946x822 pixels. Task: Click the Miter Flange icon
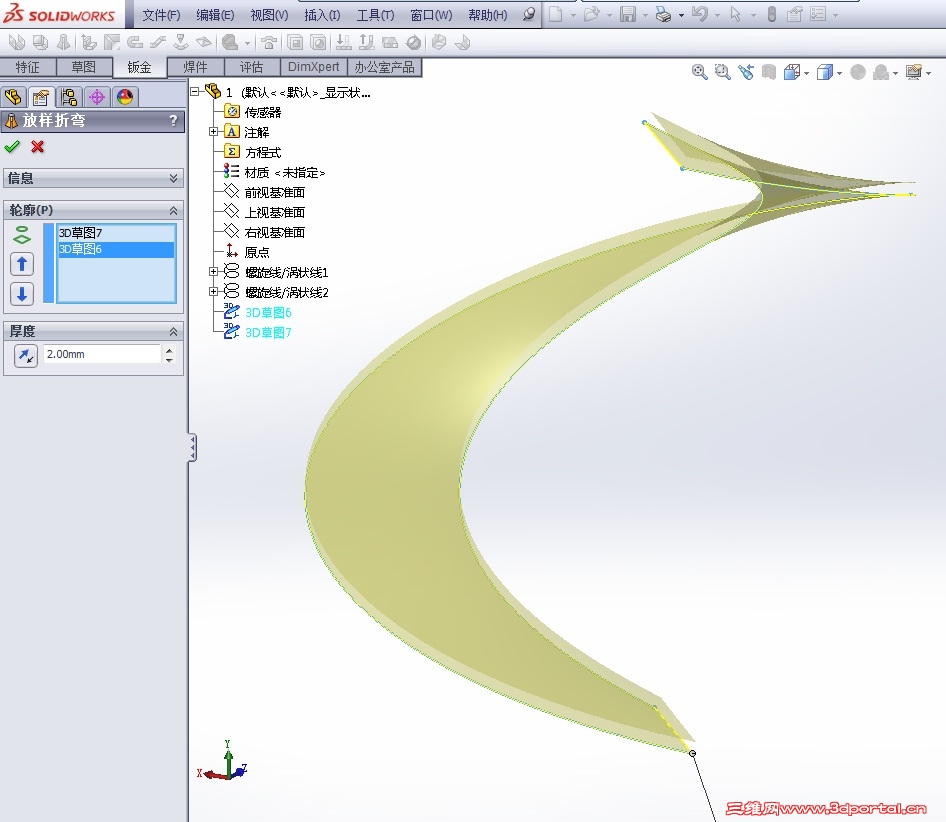pyautogui.click(x=112, y=42)
